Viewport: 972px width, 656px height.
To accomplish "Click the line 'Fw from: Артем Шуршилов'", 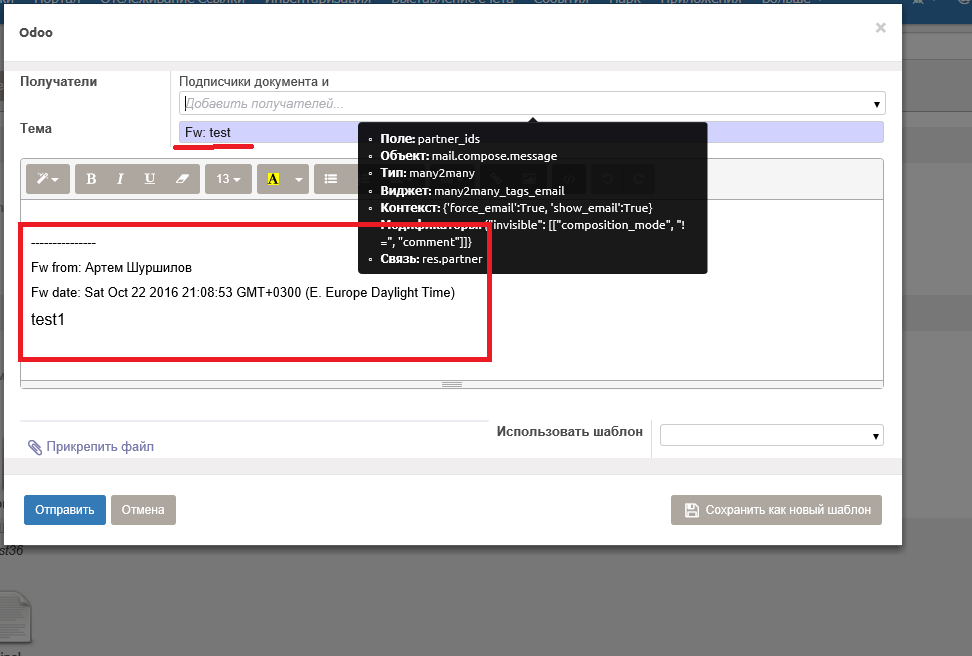I will click(x=112, y=267).
